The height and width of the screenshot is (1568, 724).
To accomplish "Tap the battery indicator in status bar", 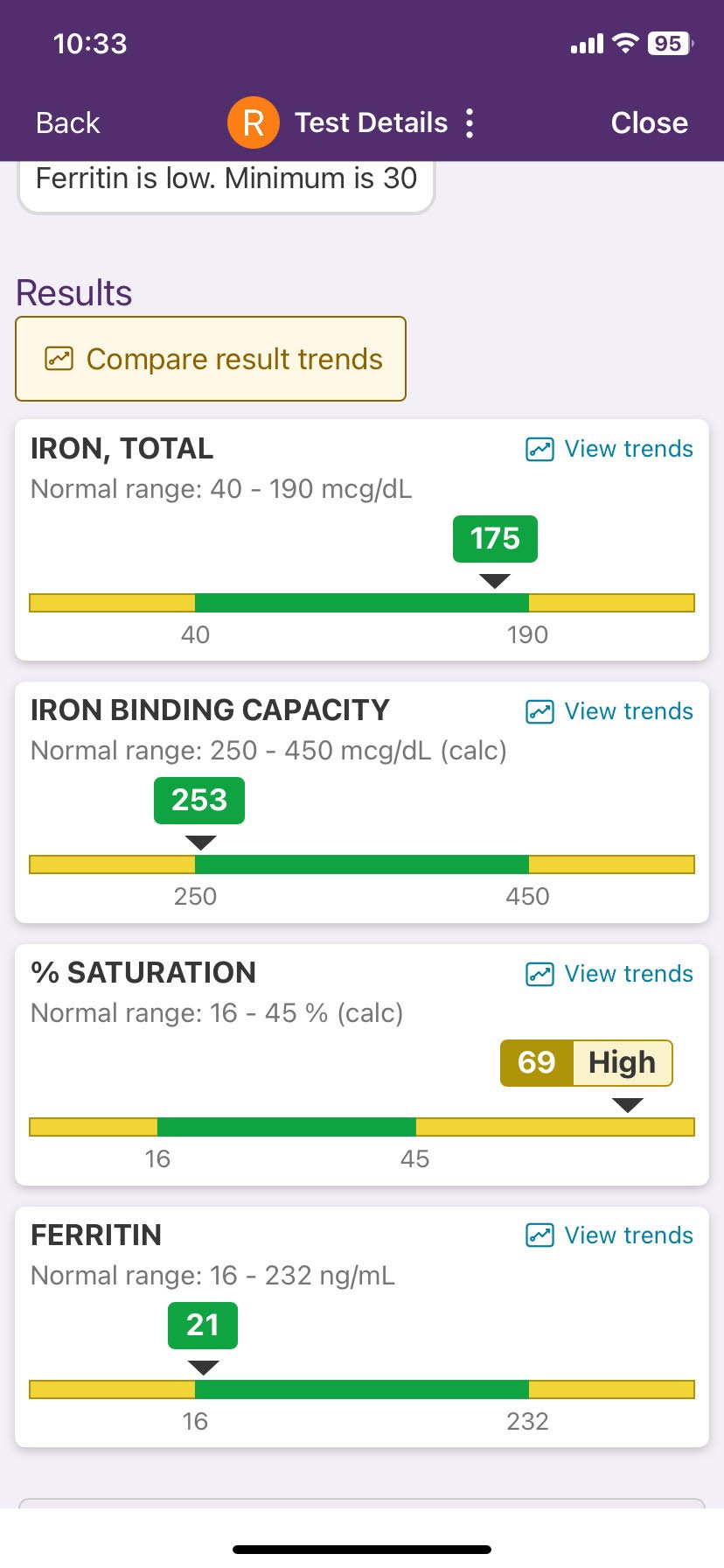I will 669,44.
